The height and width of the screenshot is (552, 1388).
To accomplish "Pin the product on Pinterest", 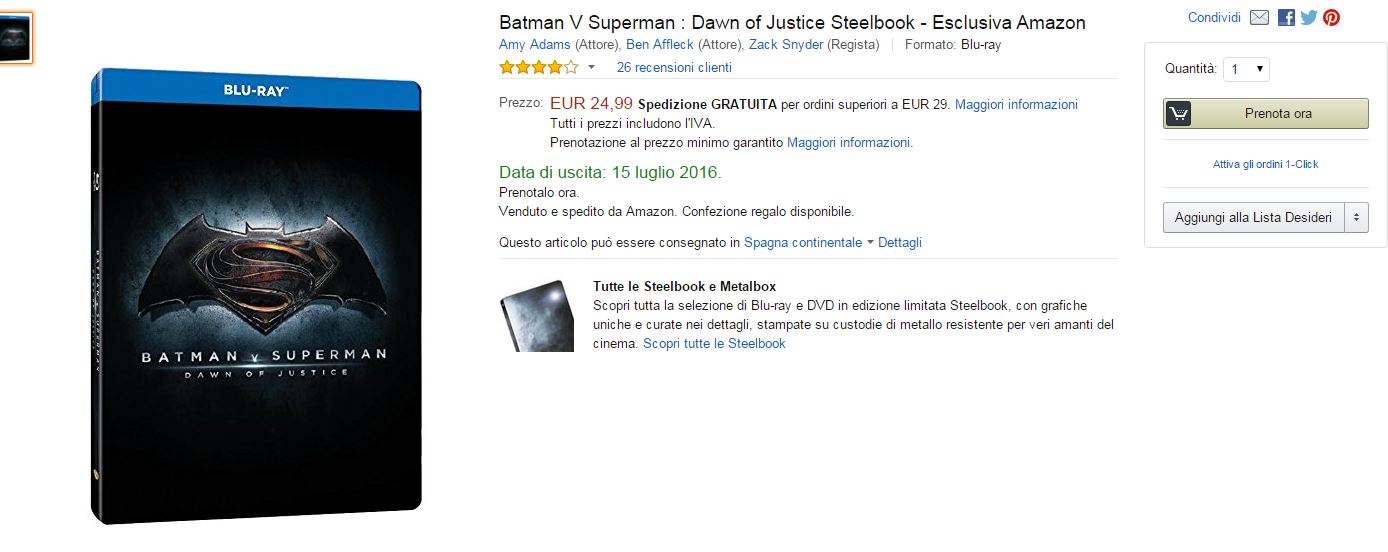I will (1331, 18).
